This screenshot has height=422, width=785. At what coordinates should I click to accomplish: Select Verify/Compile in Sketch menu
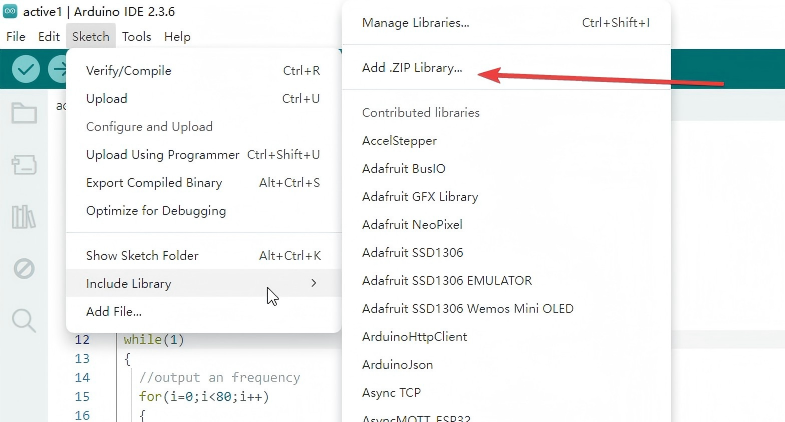click(x=129, y=71)
